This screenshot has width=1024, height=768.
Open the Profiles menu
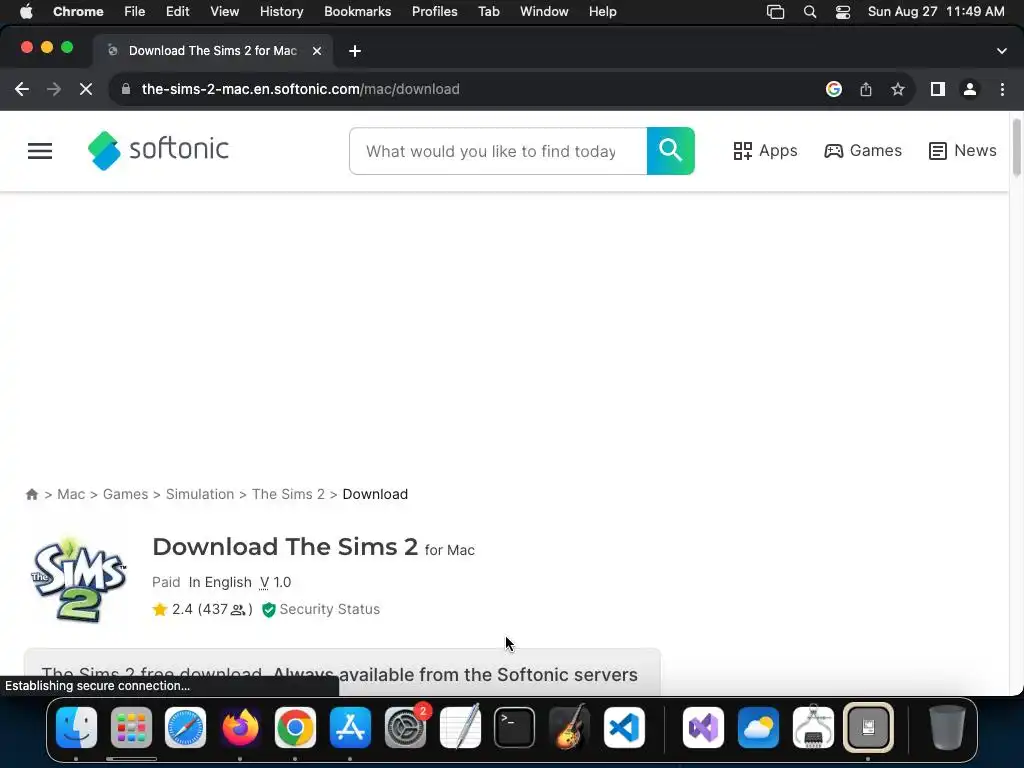[x=434, y=12]
